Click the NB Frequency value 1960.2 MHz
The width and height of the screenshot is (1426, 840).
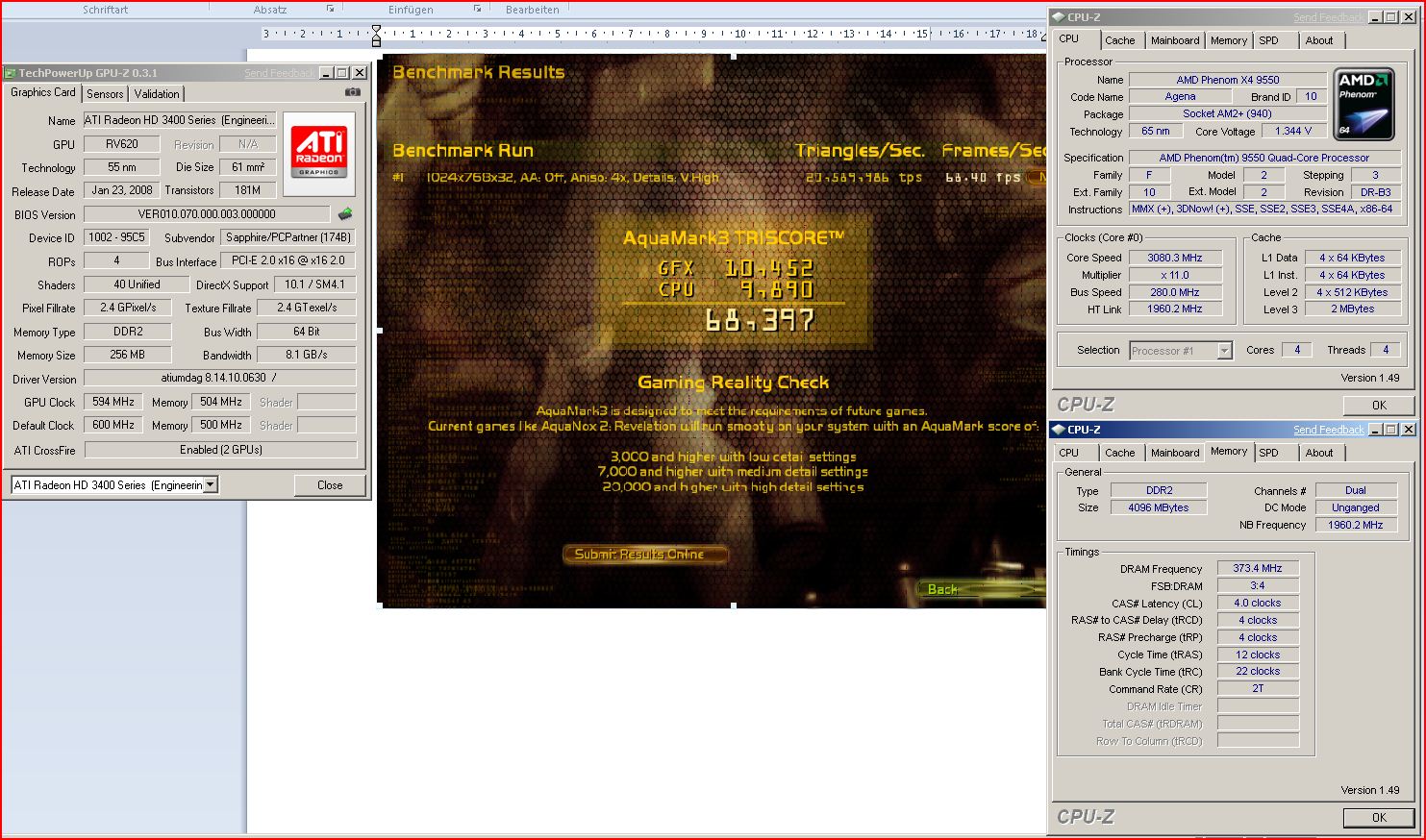click(1355, 525)
